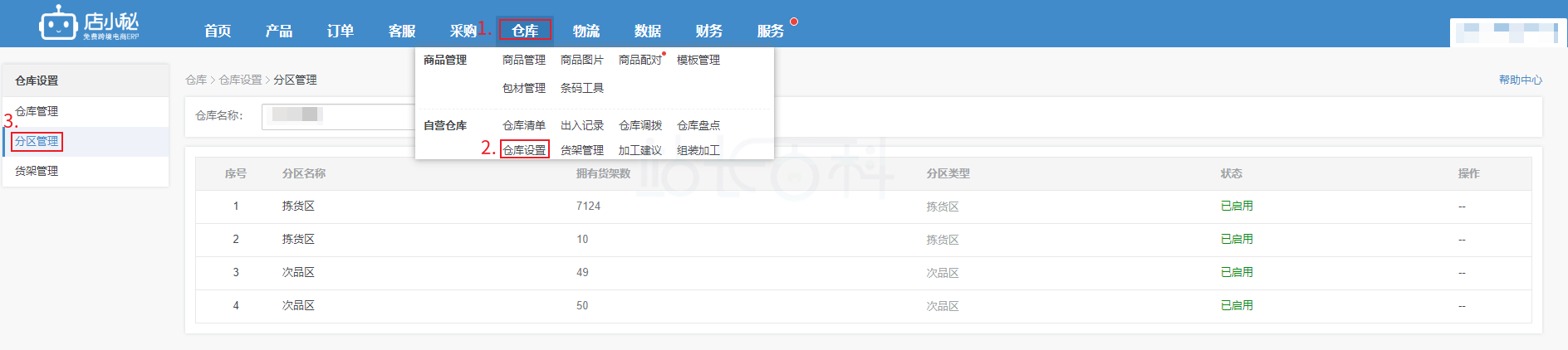Open 出入记录 from the dropdown
Image resolution: width=1568 pixels, height=350 pixels.
[x=581, y=125]
